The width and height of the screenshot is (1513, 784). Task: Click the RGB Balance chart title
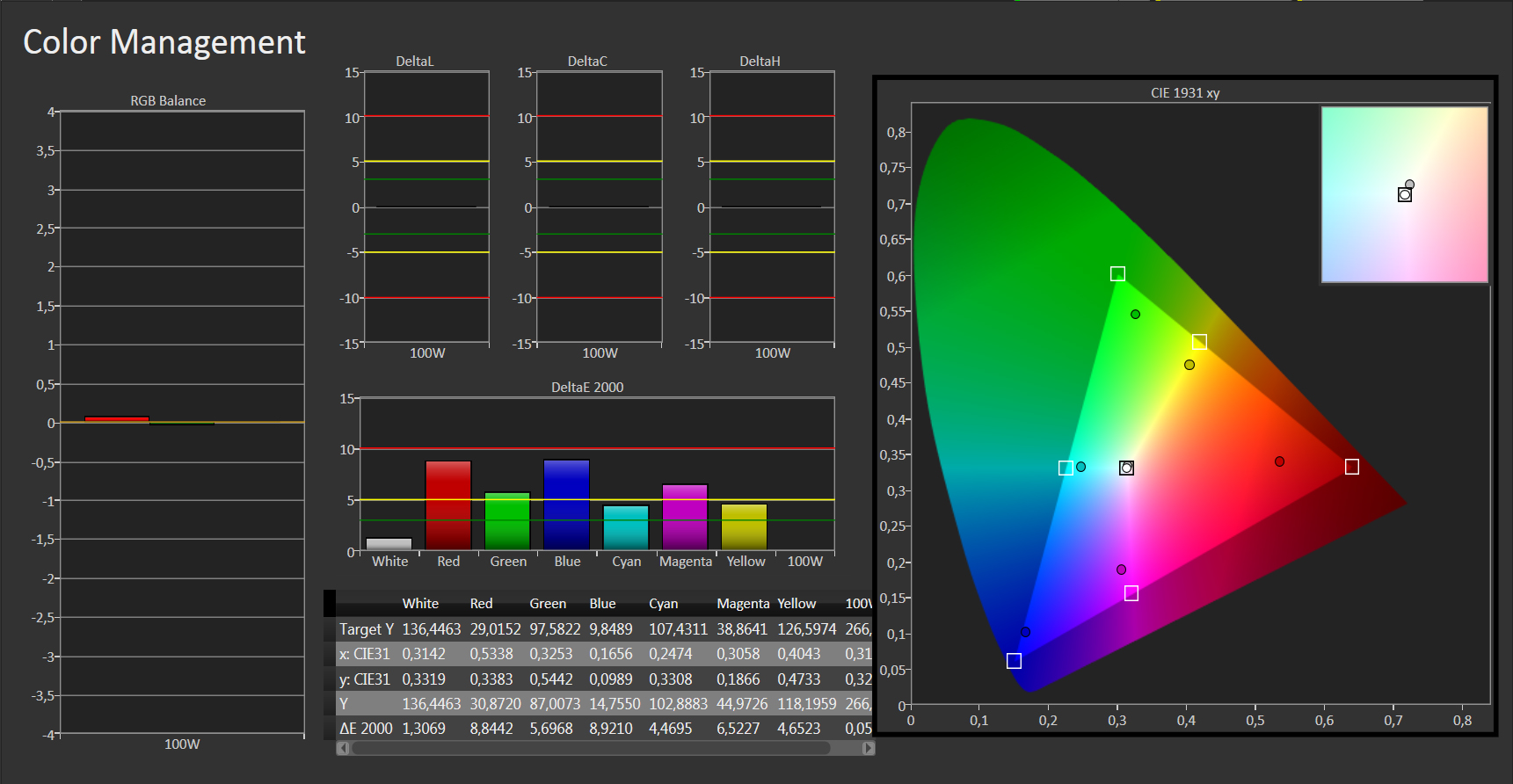click(168, 101)
